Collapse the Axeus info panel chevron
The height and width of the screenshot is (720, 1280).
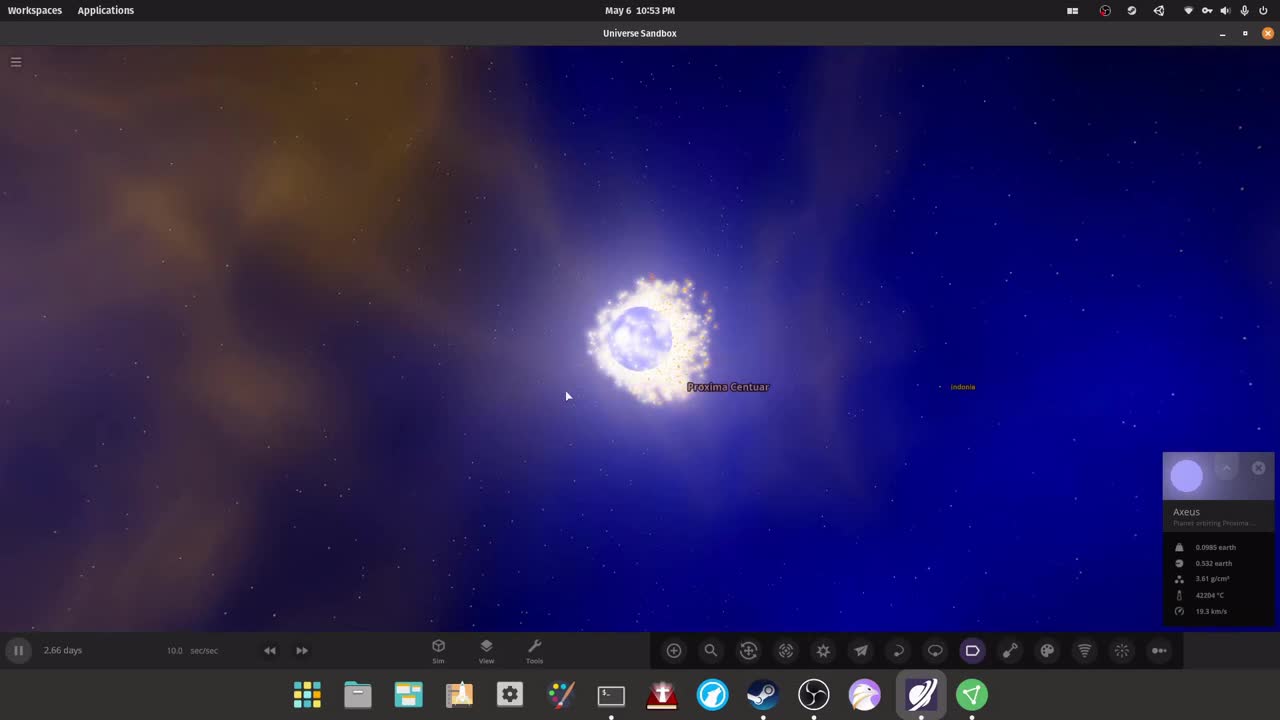click(x=1226, y=468)
